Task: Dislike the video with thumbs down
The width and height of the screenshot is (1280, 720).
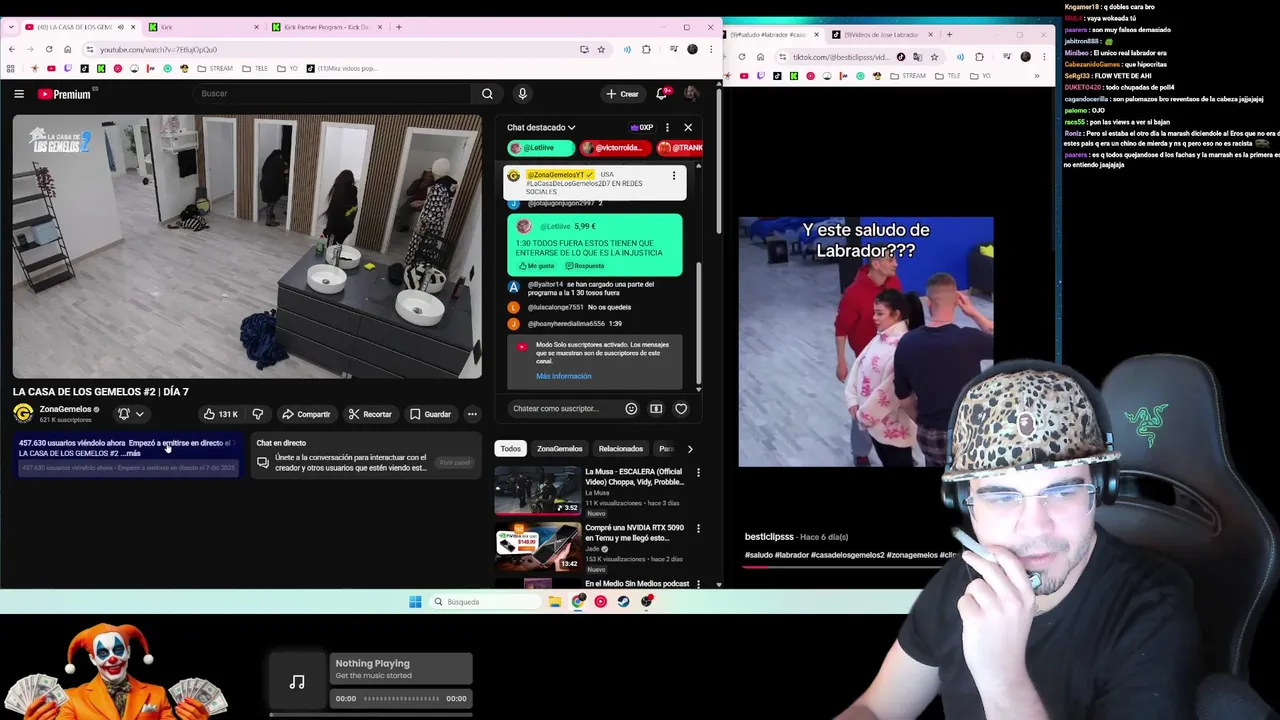Action: coord(258,414)
